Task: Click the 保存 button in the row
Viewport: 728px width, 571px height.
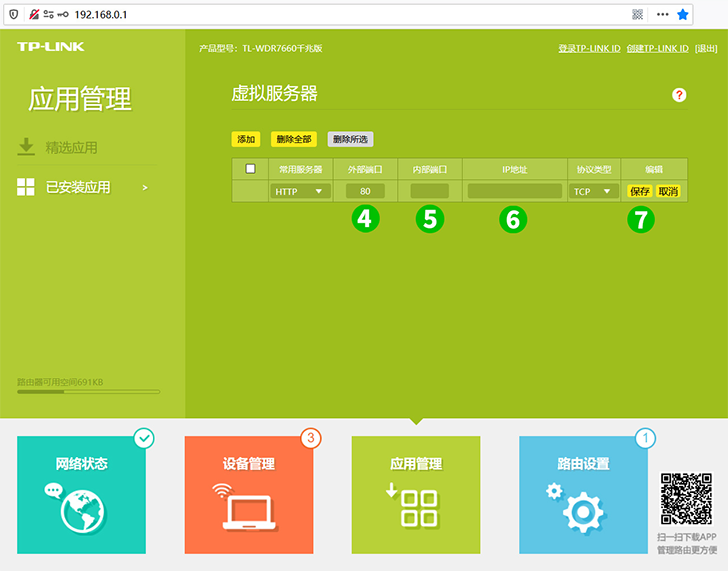Action: pyautogui.click(x=640, y=191)
